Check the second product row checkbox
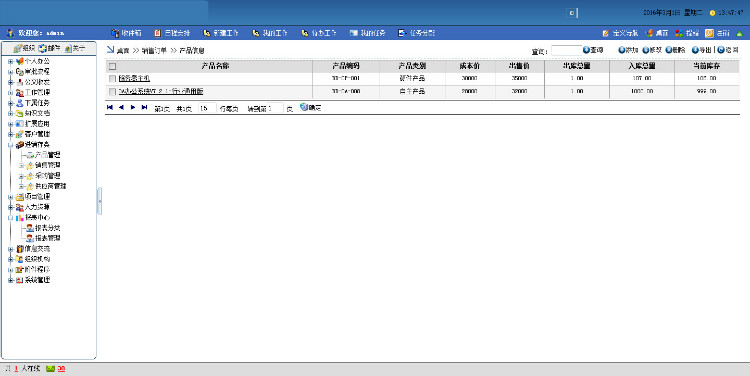This screenshot has height=376, width=750. point(112,91)
